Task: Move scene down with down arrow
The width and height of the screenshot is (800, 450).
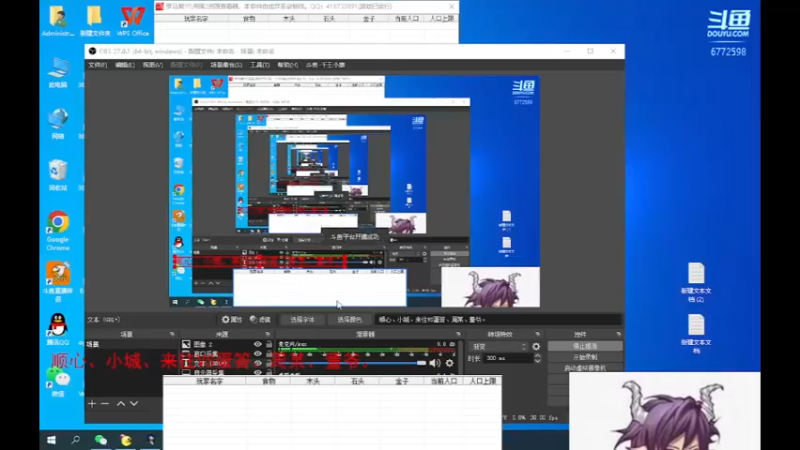Action: click(x=134, y=404)
